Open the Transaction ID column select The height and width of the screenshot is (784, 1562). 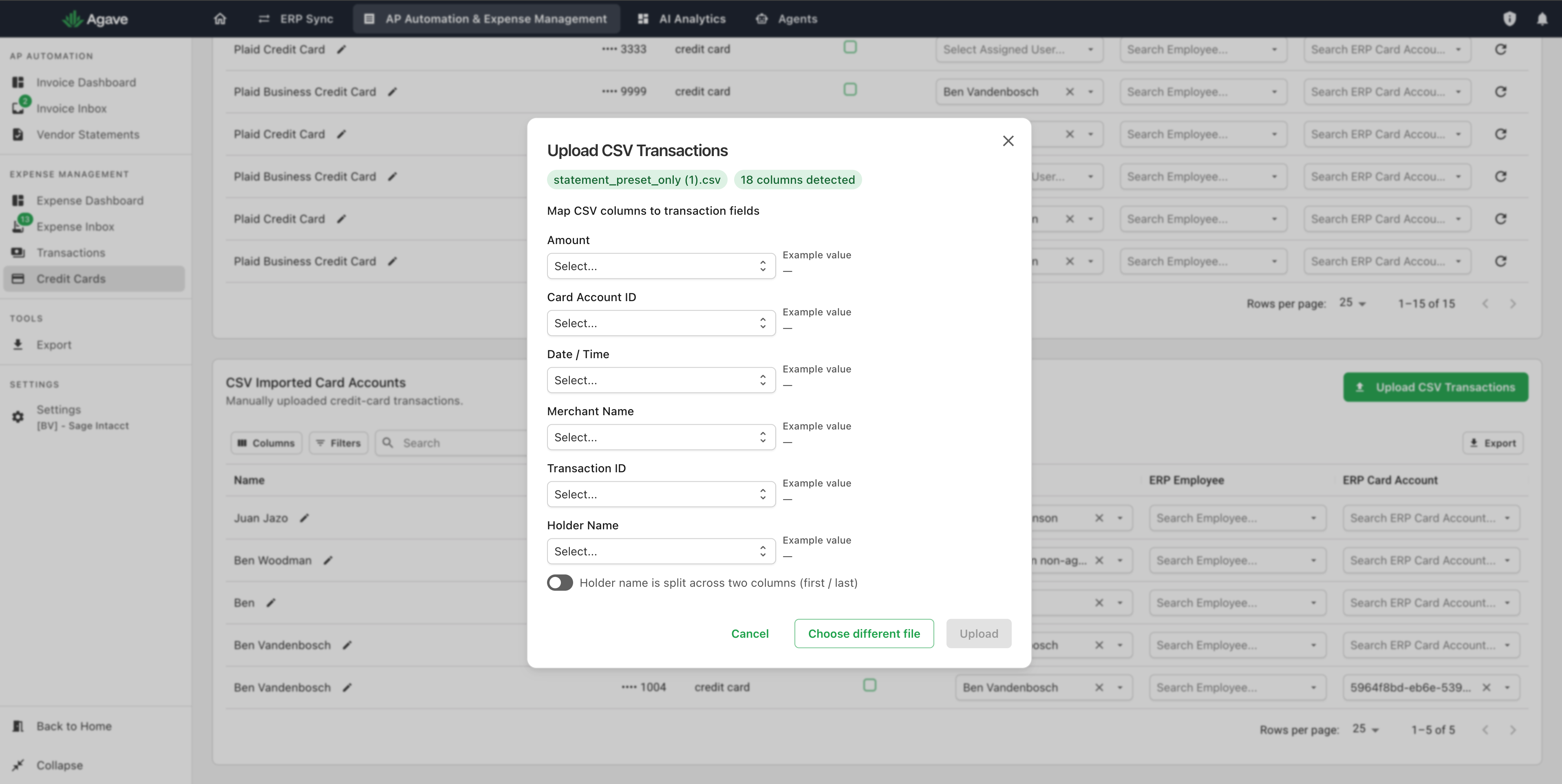[661, 494]
